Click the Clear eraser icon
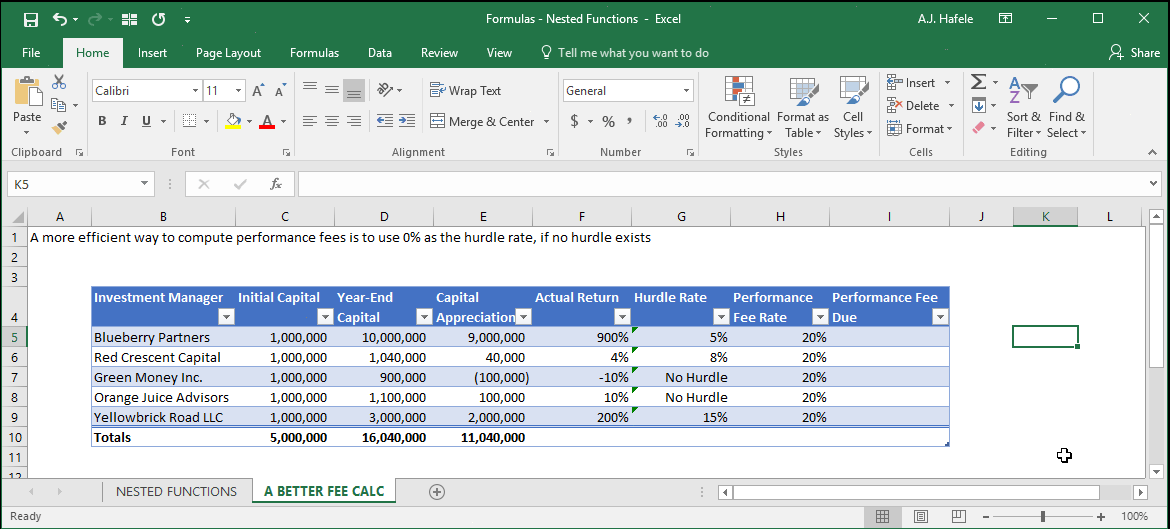This screenshot has height=529, width=1170. tap(979, 128)
